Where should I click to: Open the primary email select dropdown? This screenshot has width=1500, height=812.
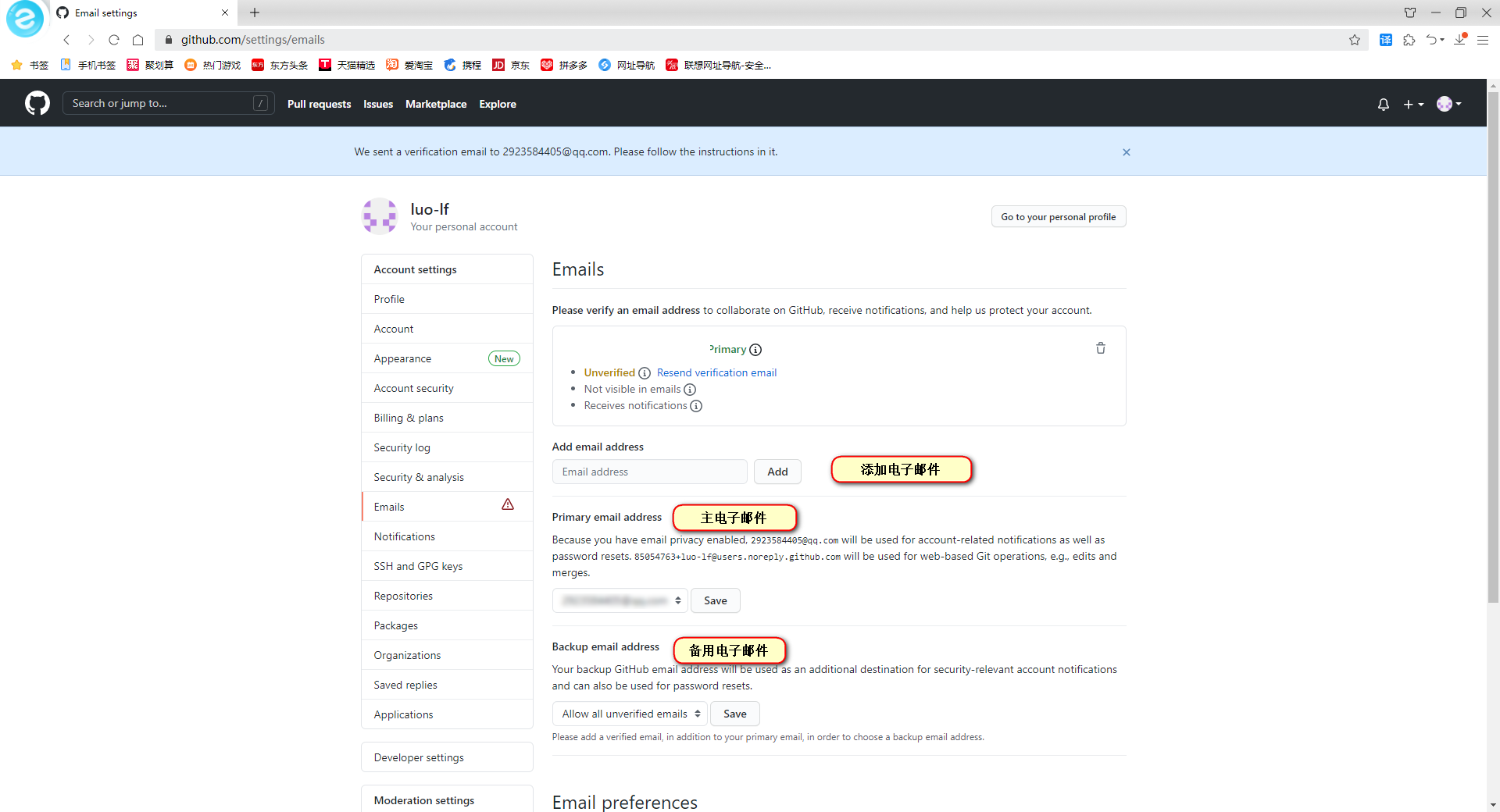(620, 600)
